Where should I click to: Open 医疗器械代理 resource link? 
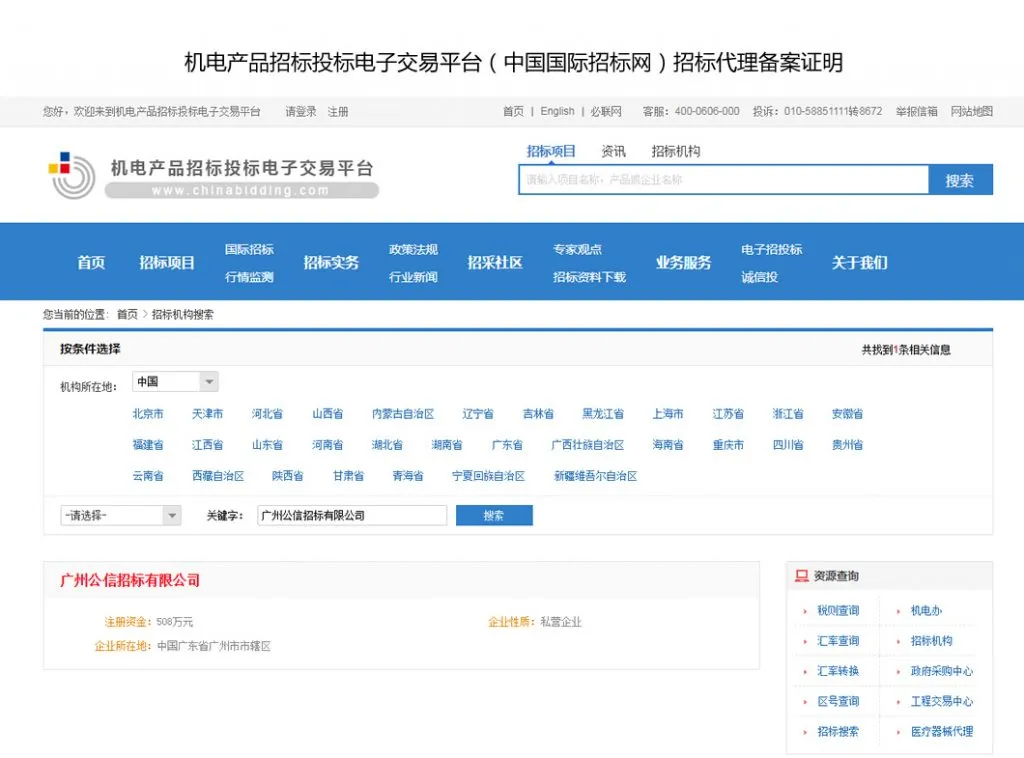[942, 731]
